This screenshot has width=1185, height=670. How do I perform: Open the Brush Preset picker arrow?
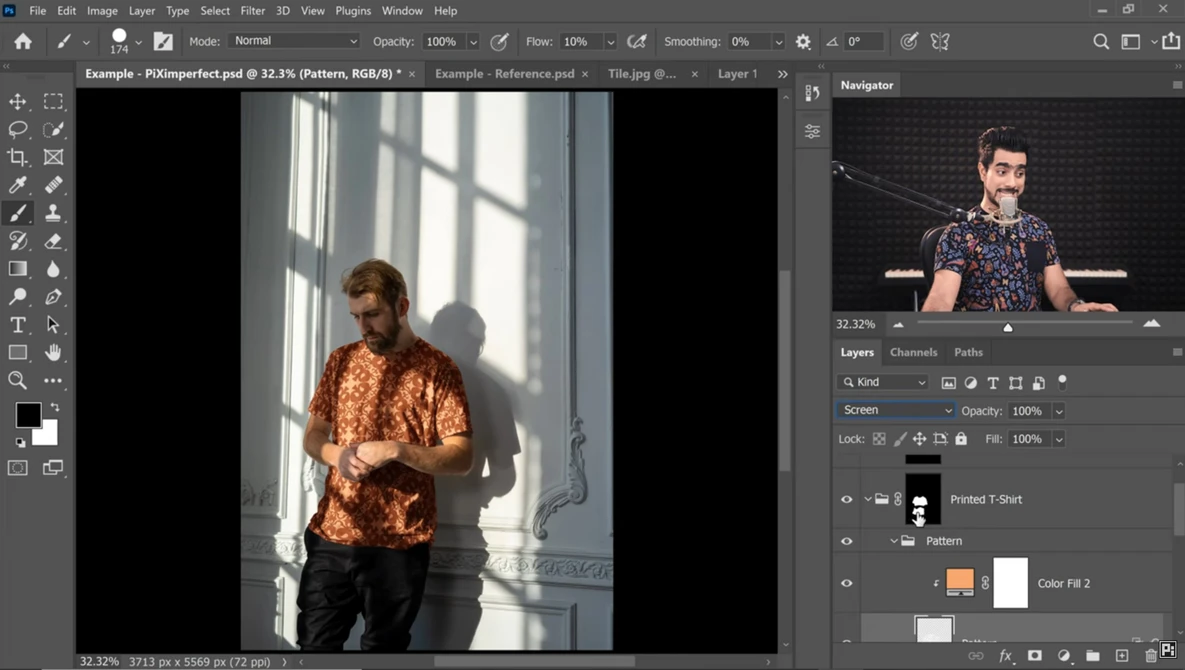pos(138,42)
